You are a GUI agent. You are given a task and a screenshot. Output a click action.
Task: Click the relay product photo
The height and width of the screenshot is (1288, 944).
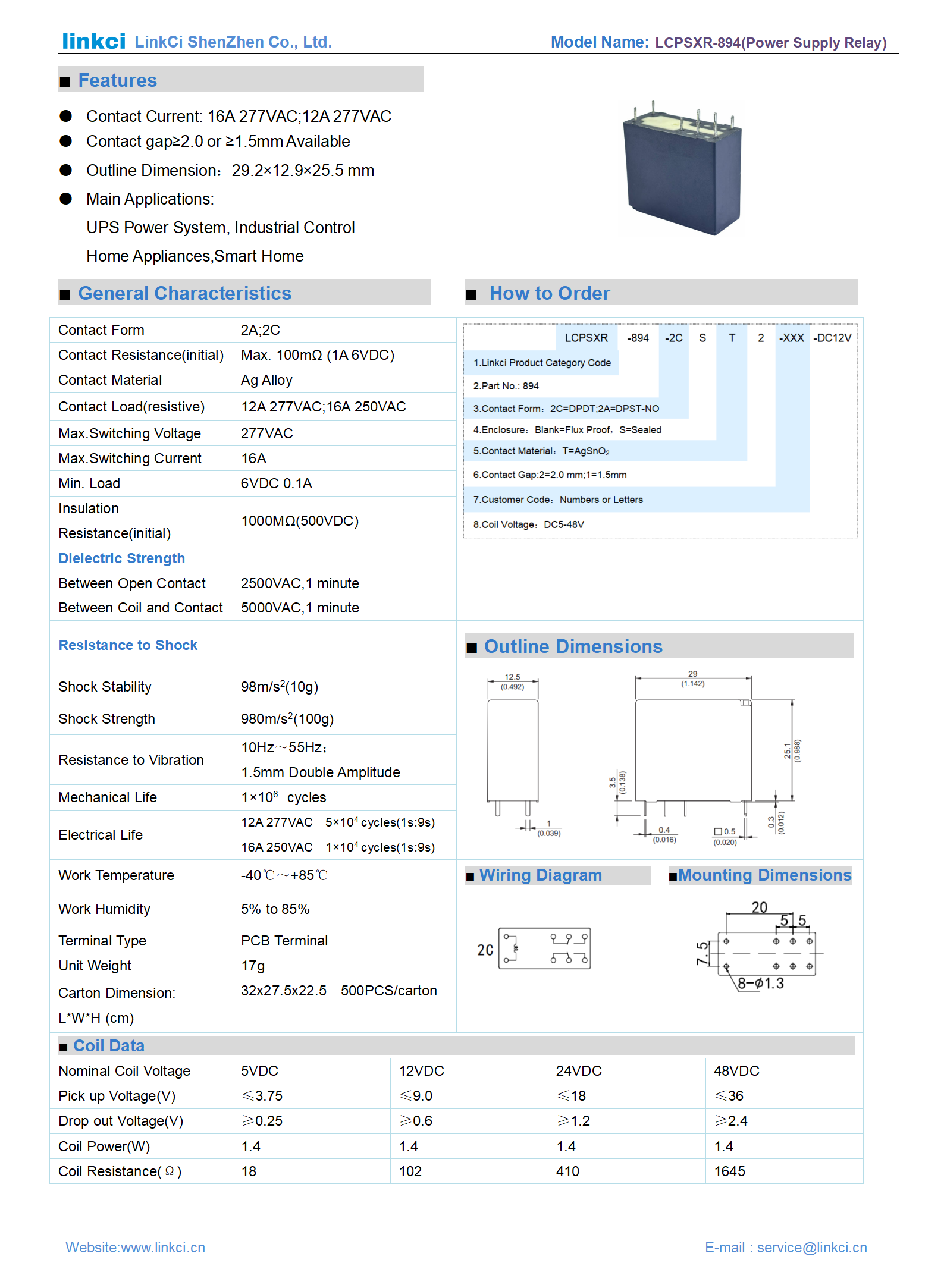pyautogui.click(x=682, y=169)
